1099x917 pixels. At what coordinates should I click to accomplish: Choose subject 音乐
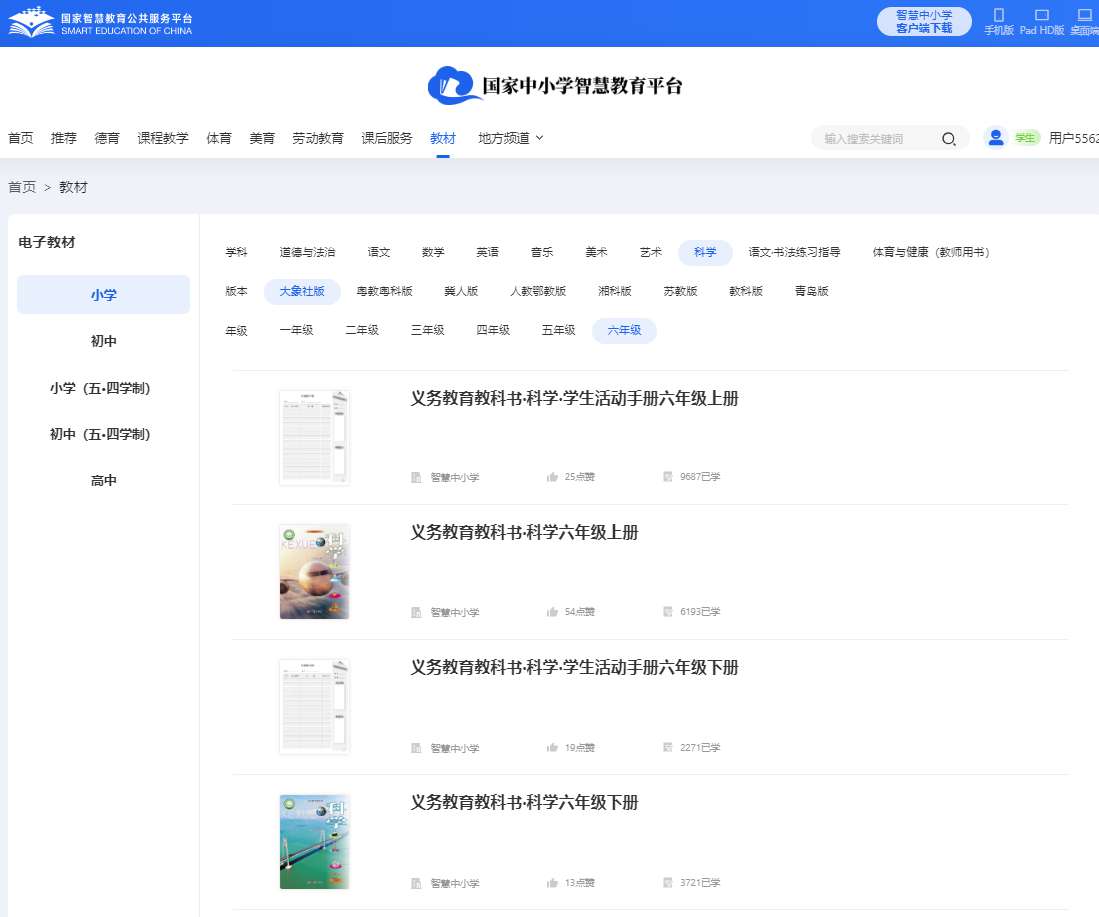coord(542,252)
